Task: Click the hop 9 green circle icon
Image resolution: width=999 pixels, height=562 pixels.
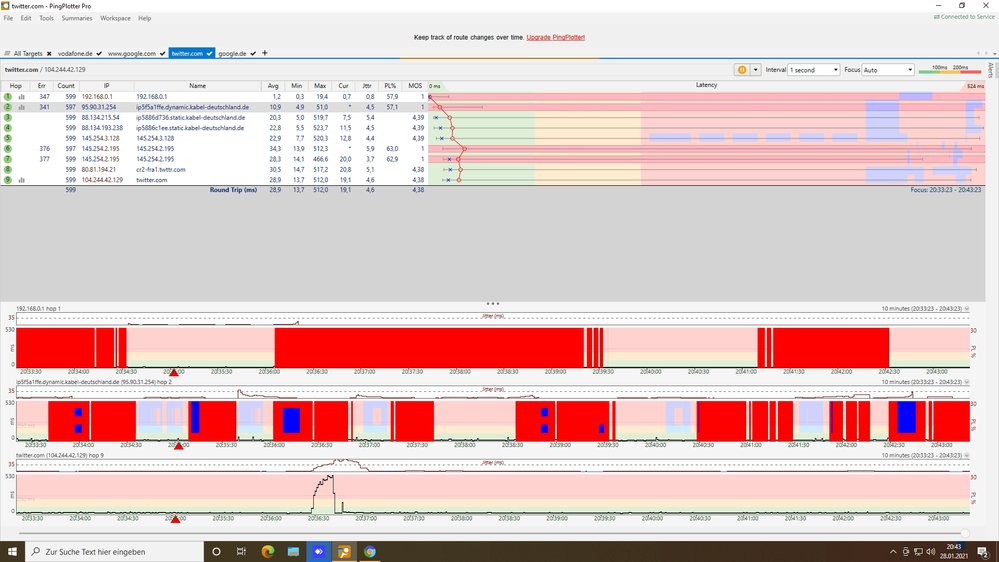Action: (8, 180)
